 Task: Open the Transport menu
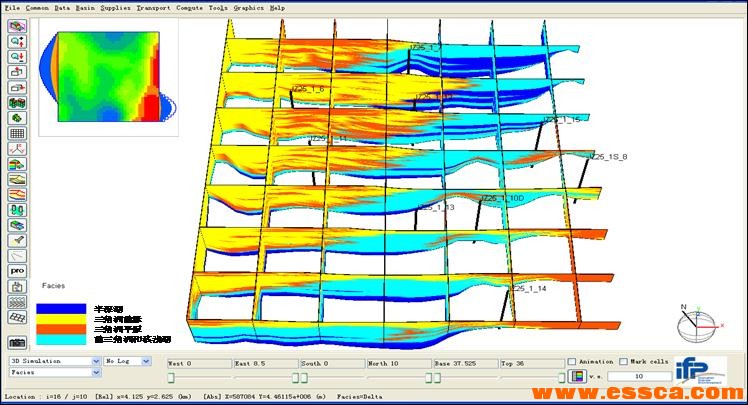click(x=153, y=6)
